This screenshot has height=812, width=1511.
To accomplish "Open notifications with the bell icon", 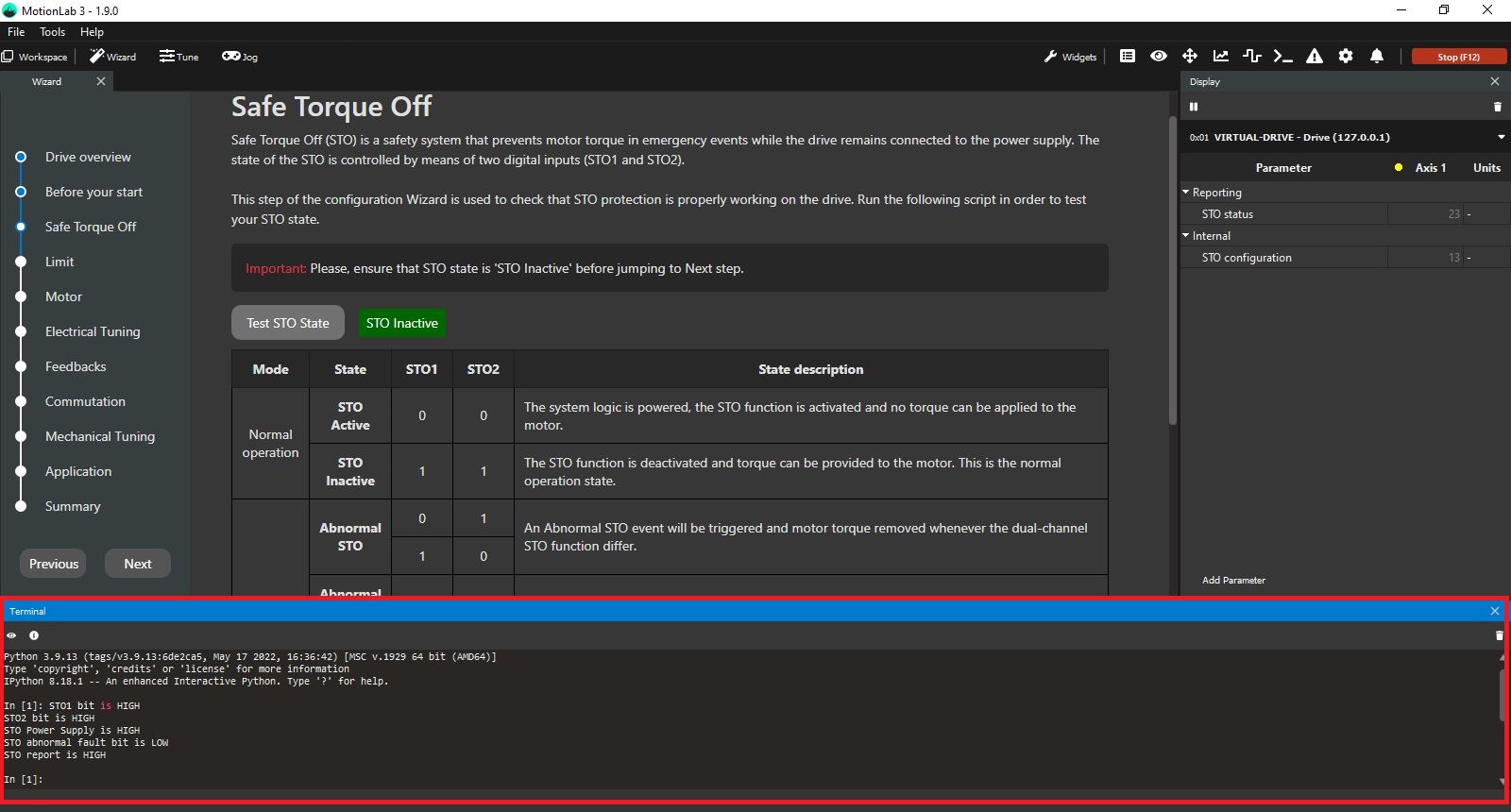I will (x=1377, y=57).
